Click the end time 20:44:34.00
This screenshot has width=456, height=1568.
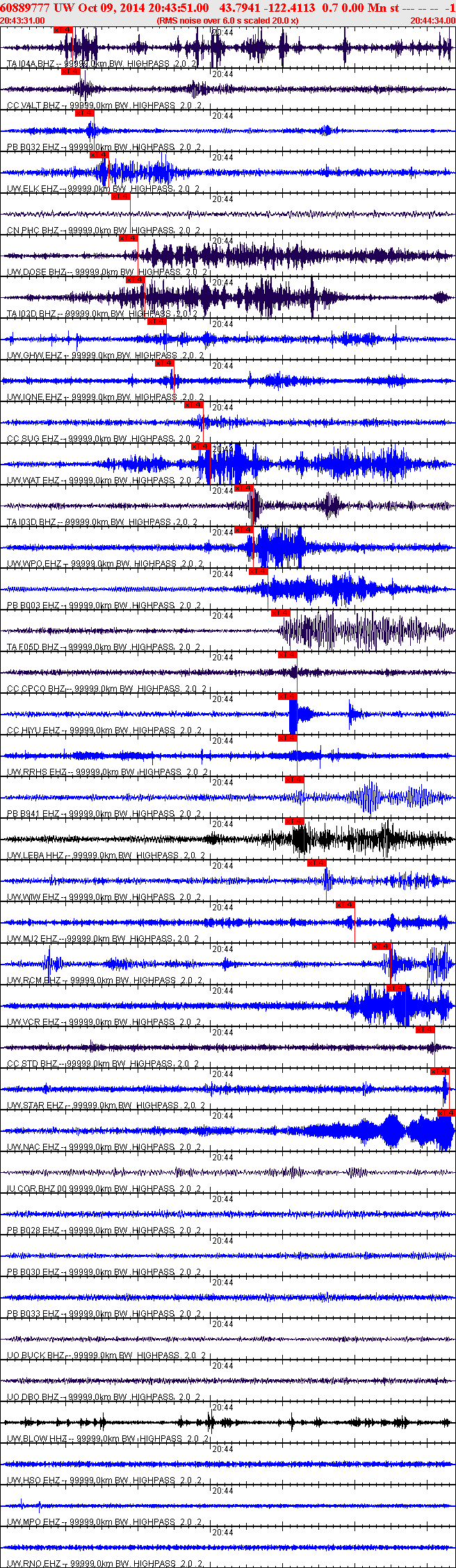[x=432, y=21]
